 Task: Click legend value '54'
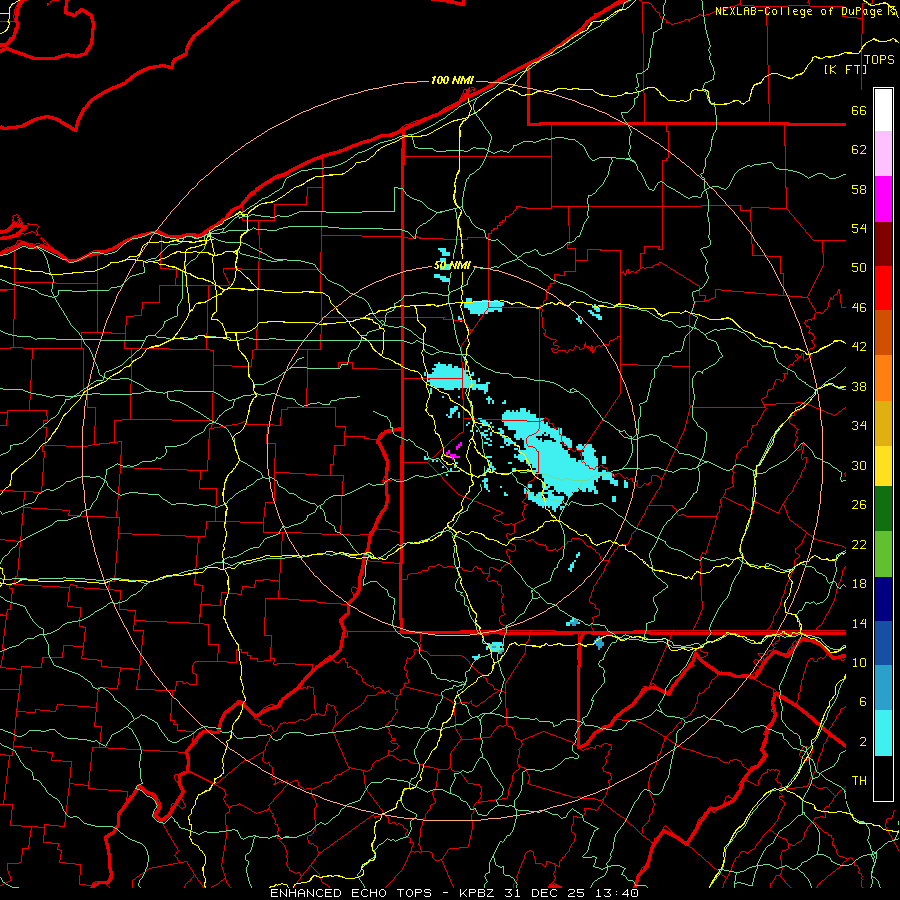pyautogui.click(x=859, y=228)
